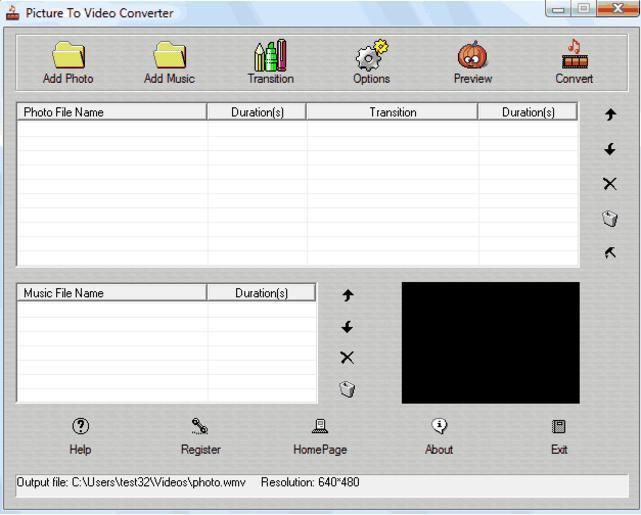
Task: Clear music list with trash icon
Action: (x=347, y=390)
